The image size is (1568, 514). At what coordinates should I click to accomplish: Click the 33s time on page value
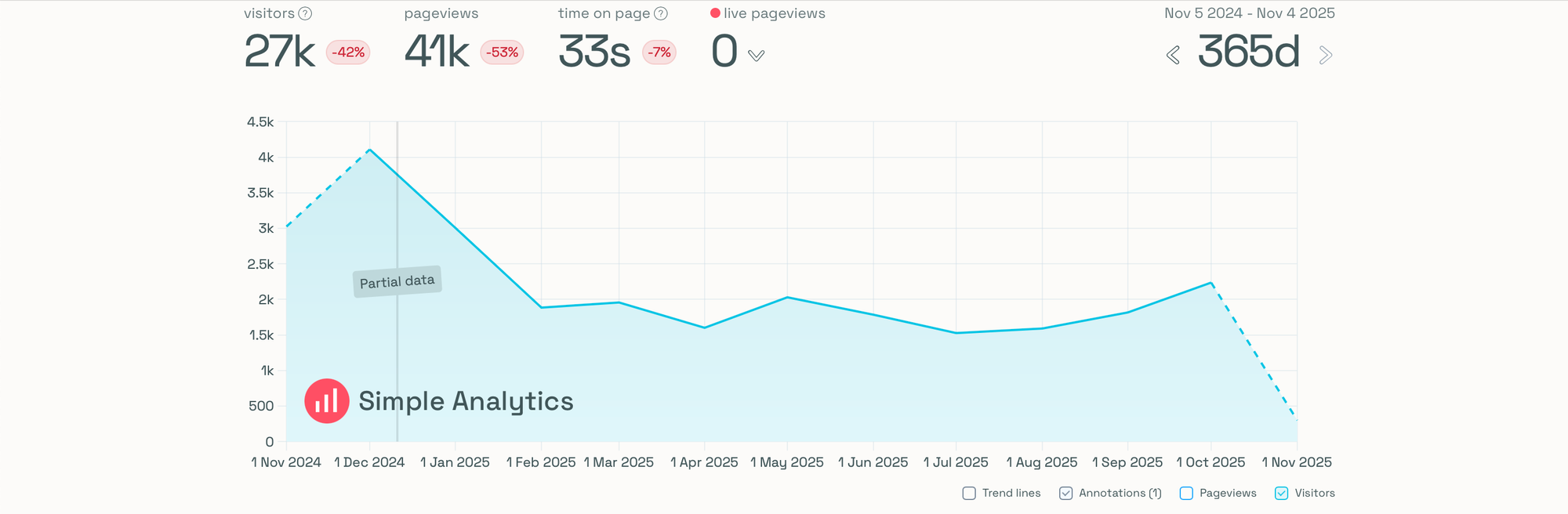[594, 52]
